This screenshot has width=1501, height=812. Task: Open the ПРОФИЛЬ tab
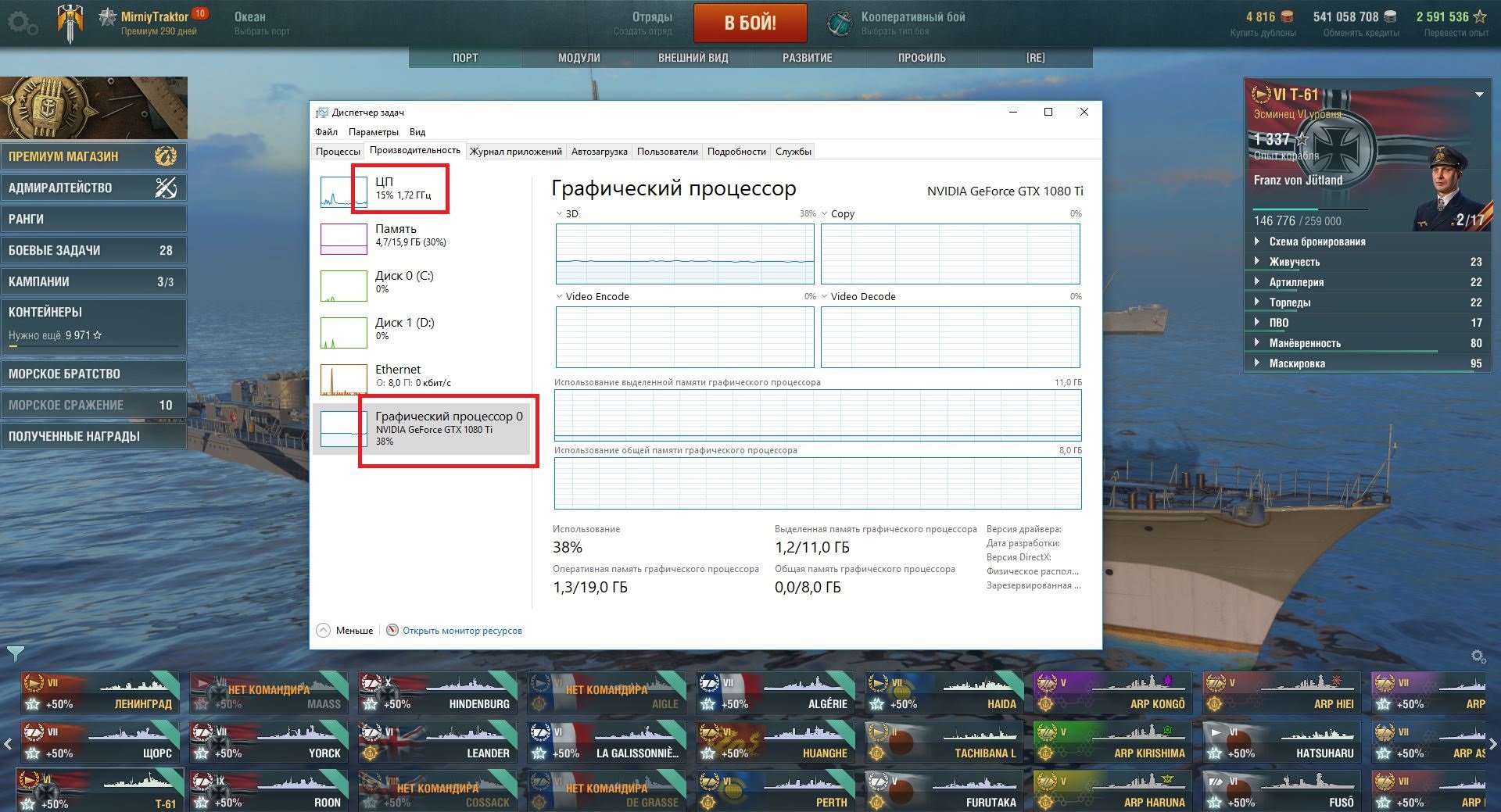click(922, 58)
